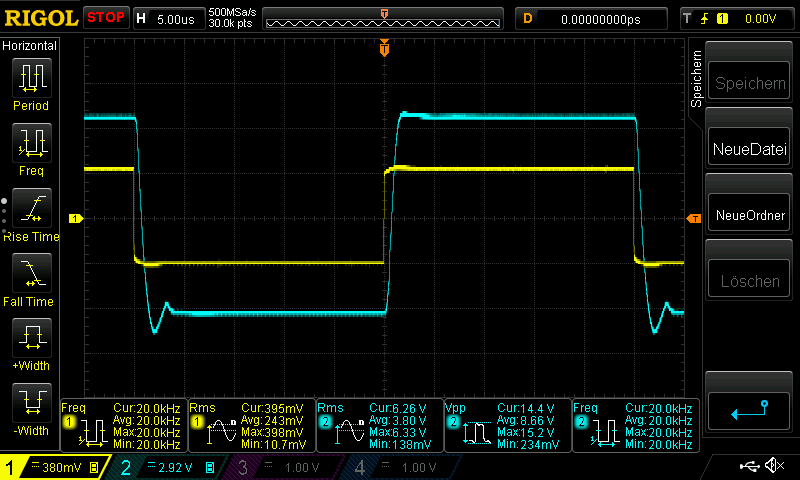This screenshot has height=480, width=800.
Task: Click the Rms Avg:243mV value
Action: click(272, 421)
